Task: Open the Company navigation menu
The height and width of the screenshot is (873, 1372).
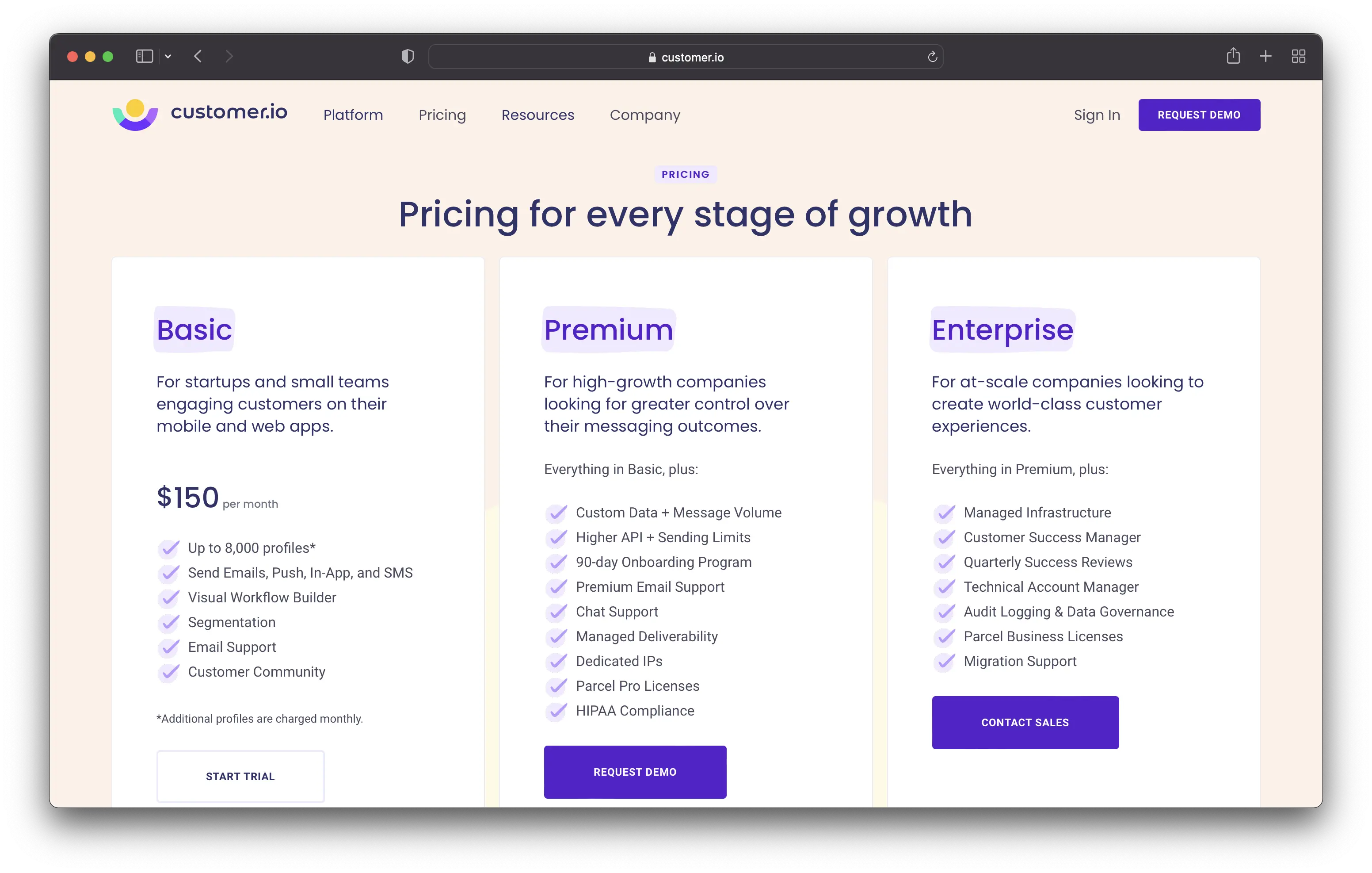Action: [645, 115]
